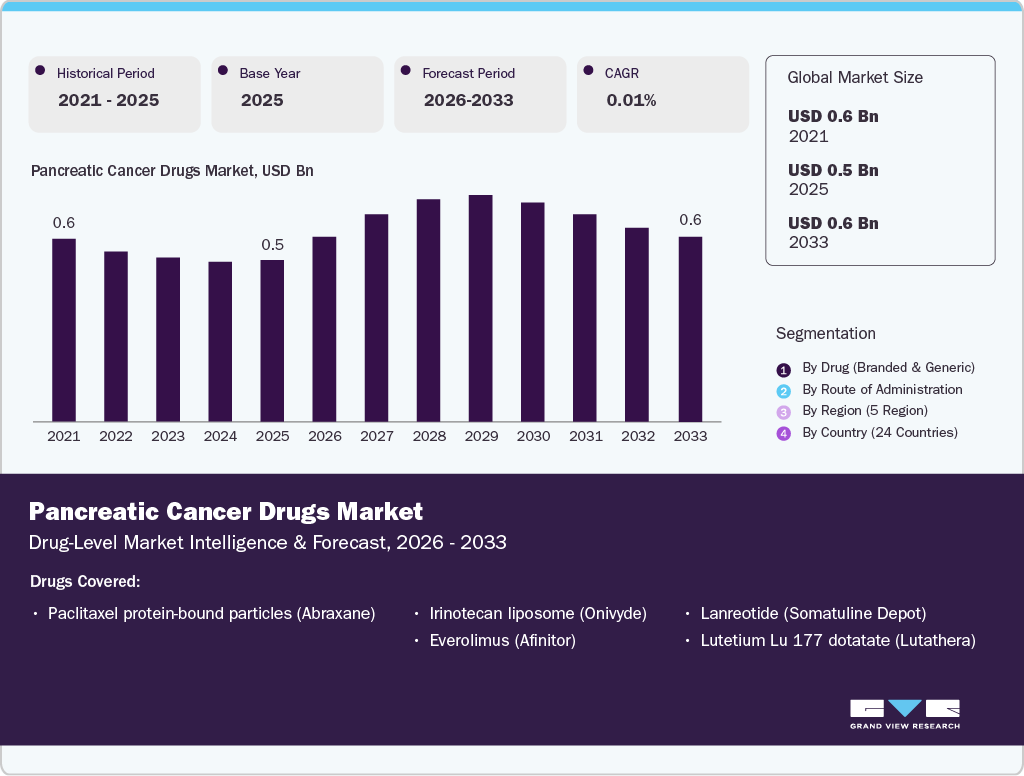Click the USD 0.6 Bn 2021 entry
This screenshot has height=776, width=1024.
point(833,126)
